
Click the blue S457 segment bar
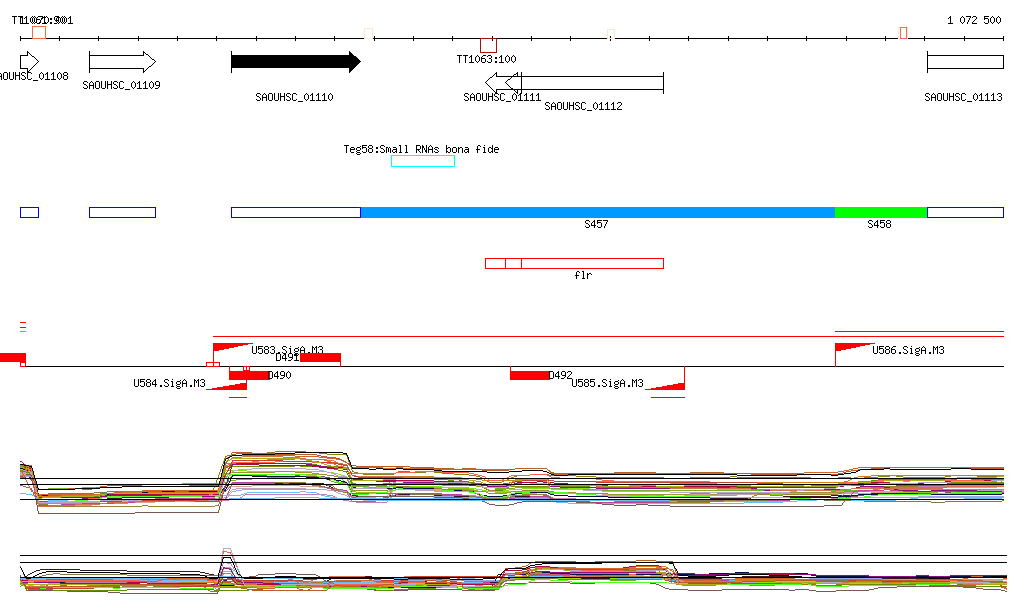click(x=598, y=212)
